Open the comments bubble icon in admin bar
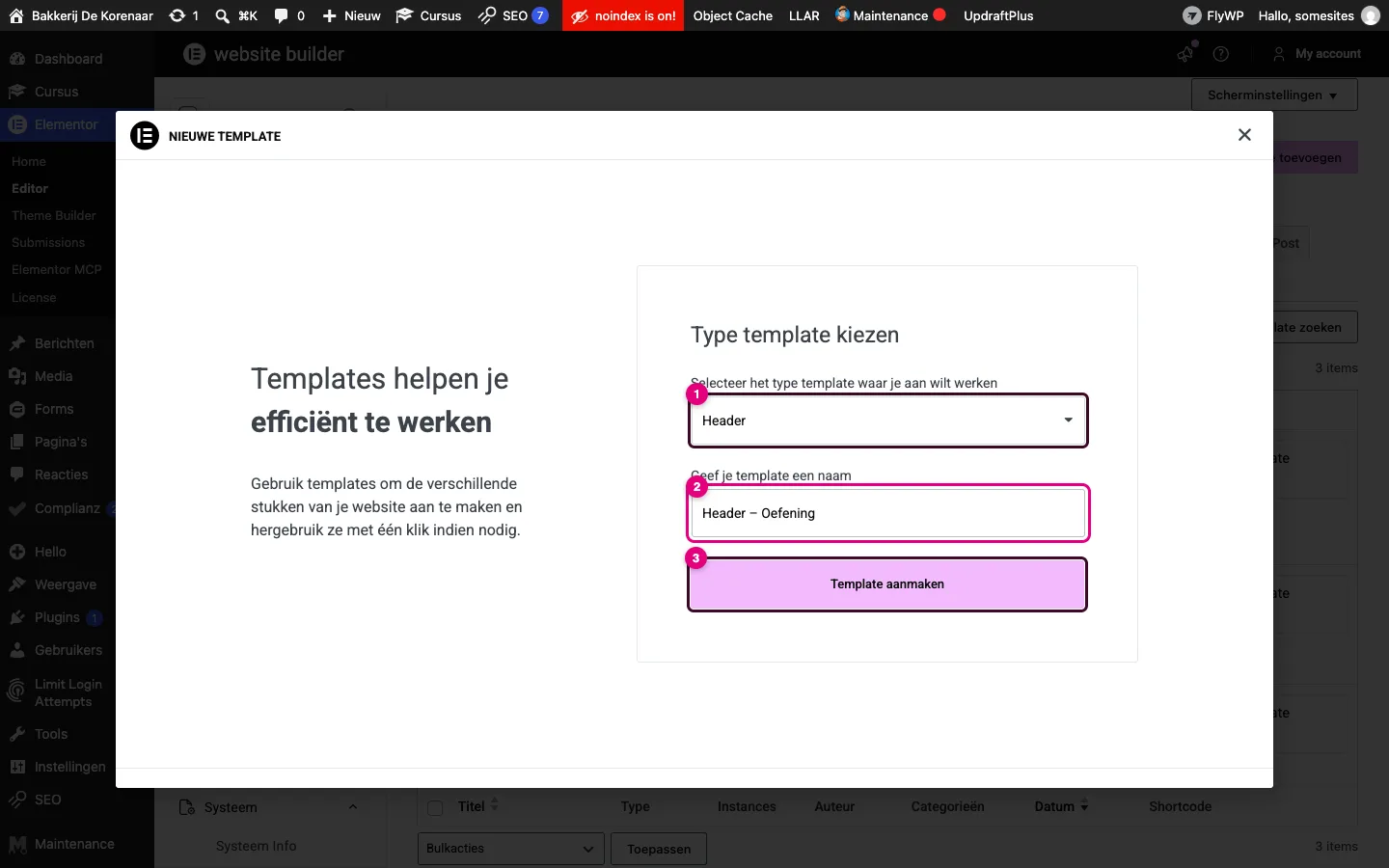Image resolution: width=1389 pixels, height=868 pixels. click(289, 15)
